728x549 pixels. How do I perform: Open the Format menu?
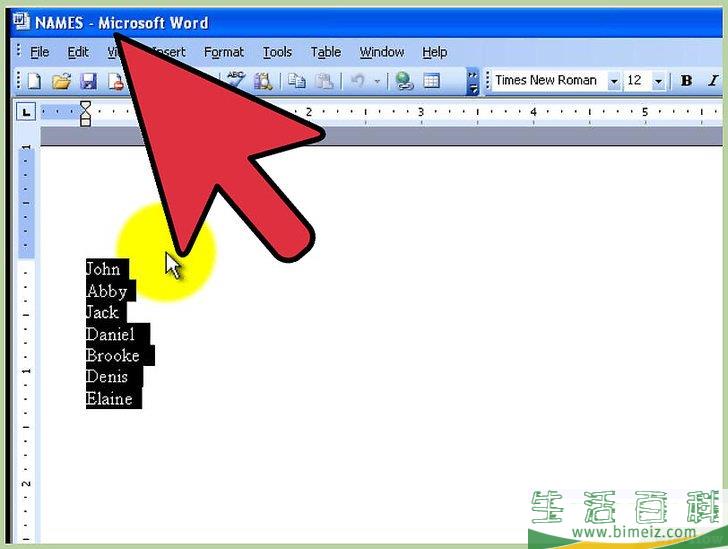pos(223,52)
